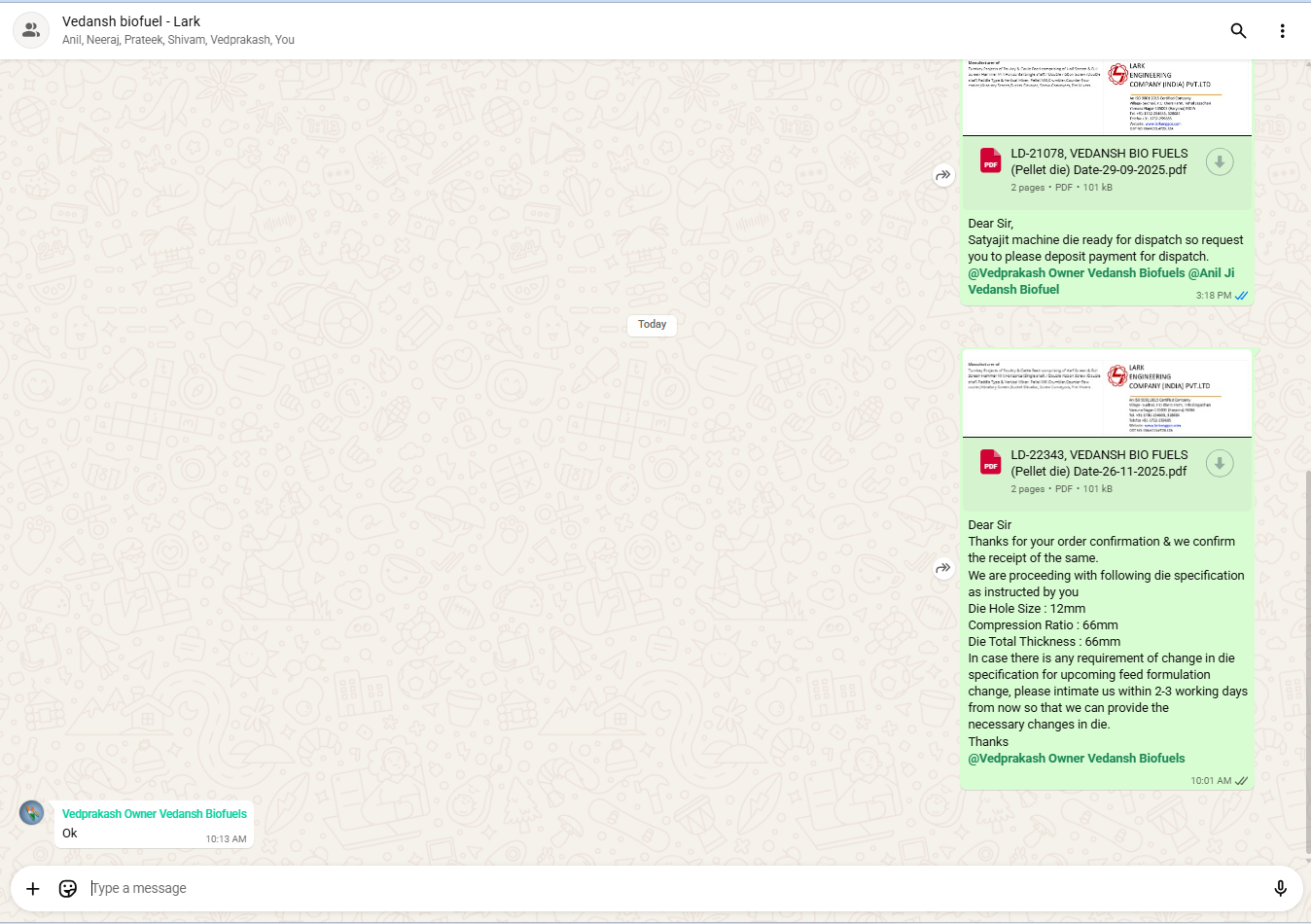Image resolution: width=1311 pixels, height=924 pixels.
Task: Open Vedansh biofuel - Lark group info
Action: (x=131, y=21)
